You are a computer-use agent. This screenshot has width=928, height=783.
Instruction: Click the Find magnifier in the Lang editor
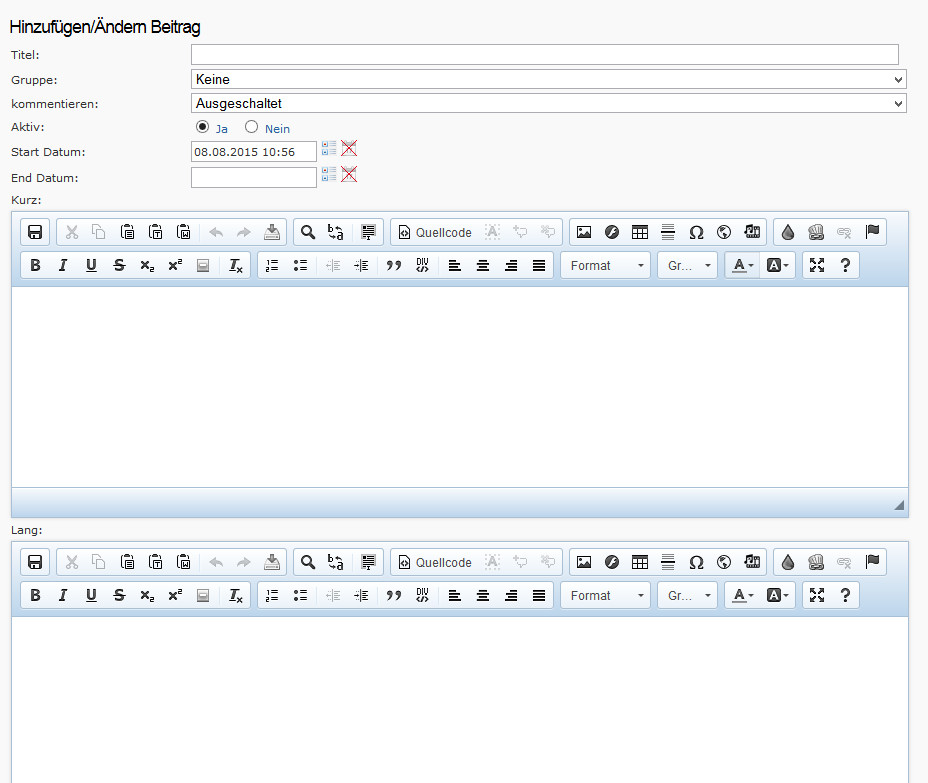(308, 562)
